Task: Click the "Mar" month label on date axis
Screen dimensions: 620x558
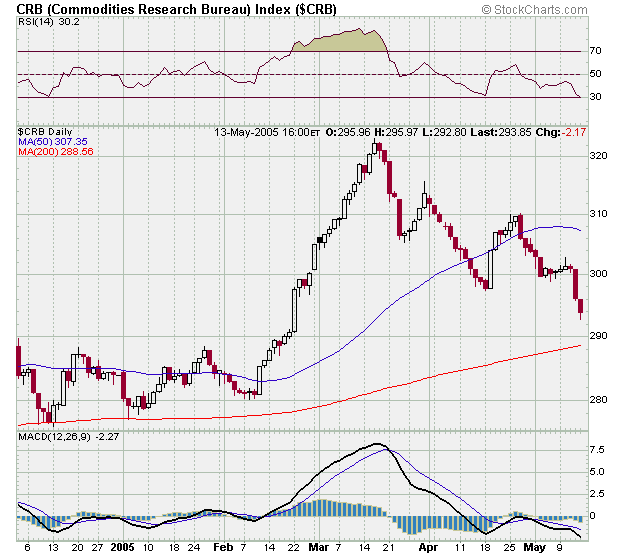Action: (318, 547)
